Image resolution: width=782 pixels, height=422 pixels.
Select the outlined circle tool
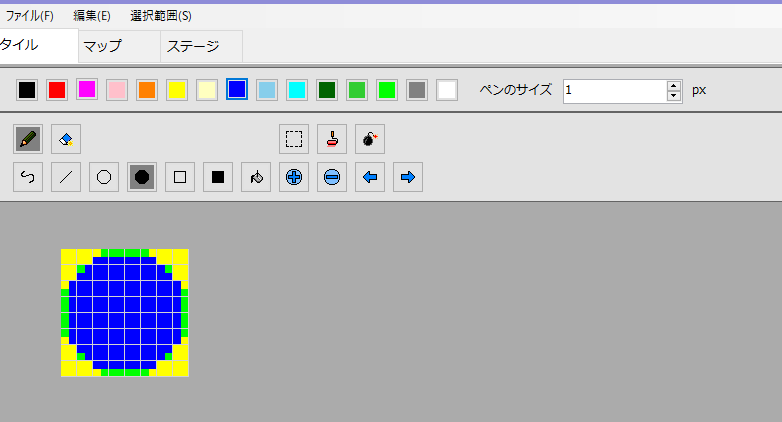tap(104, 177)
